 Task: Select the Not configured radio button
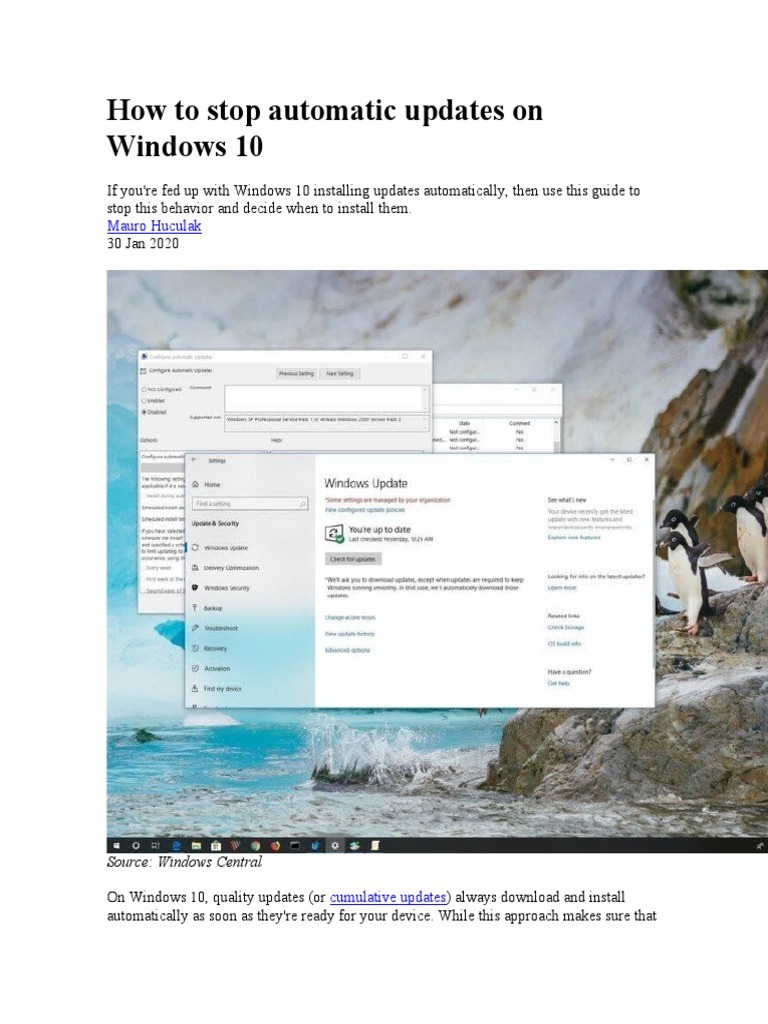pos(144,389)
